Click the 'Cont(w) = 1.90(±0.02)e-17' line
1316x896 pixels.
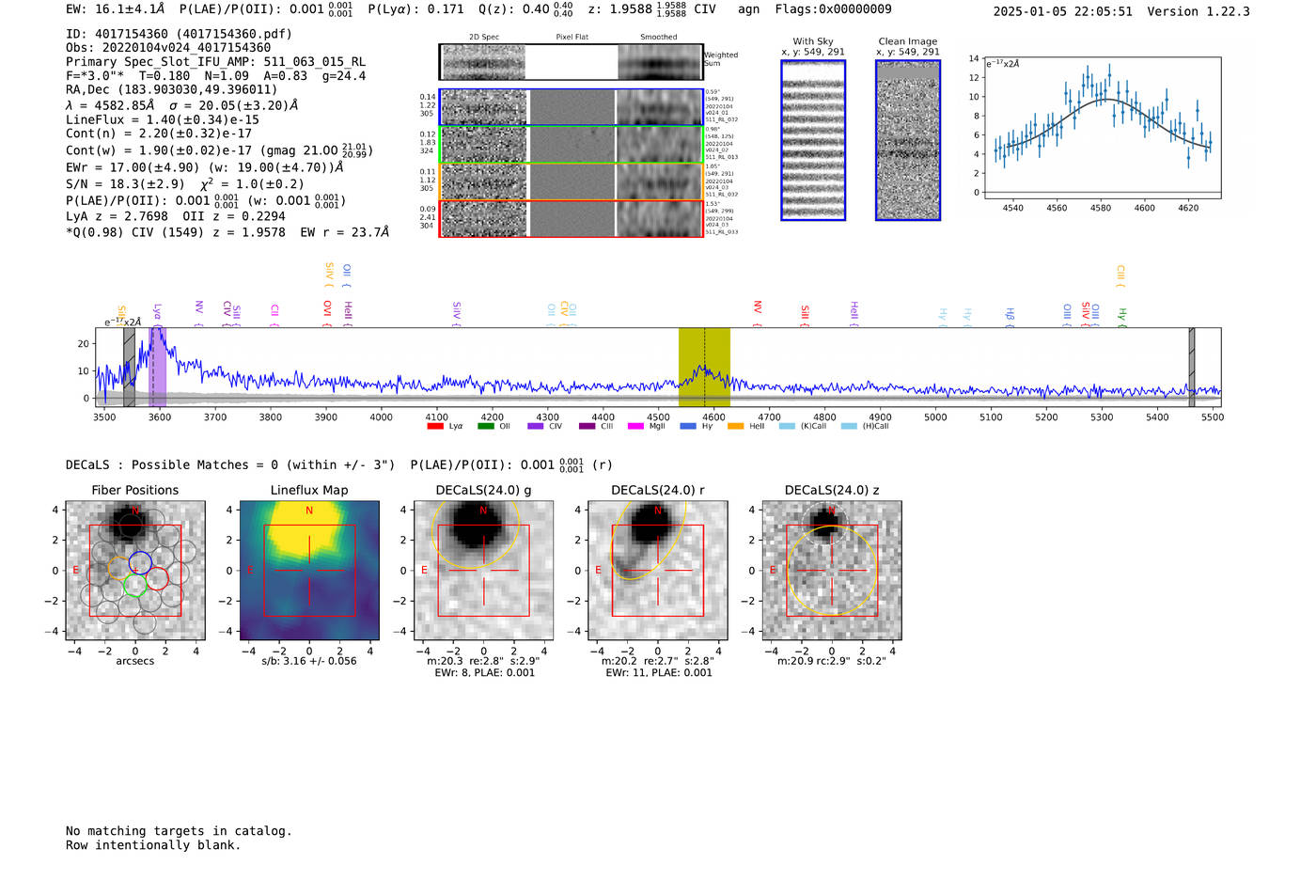(x=220, y=150)
